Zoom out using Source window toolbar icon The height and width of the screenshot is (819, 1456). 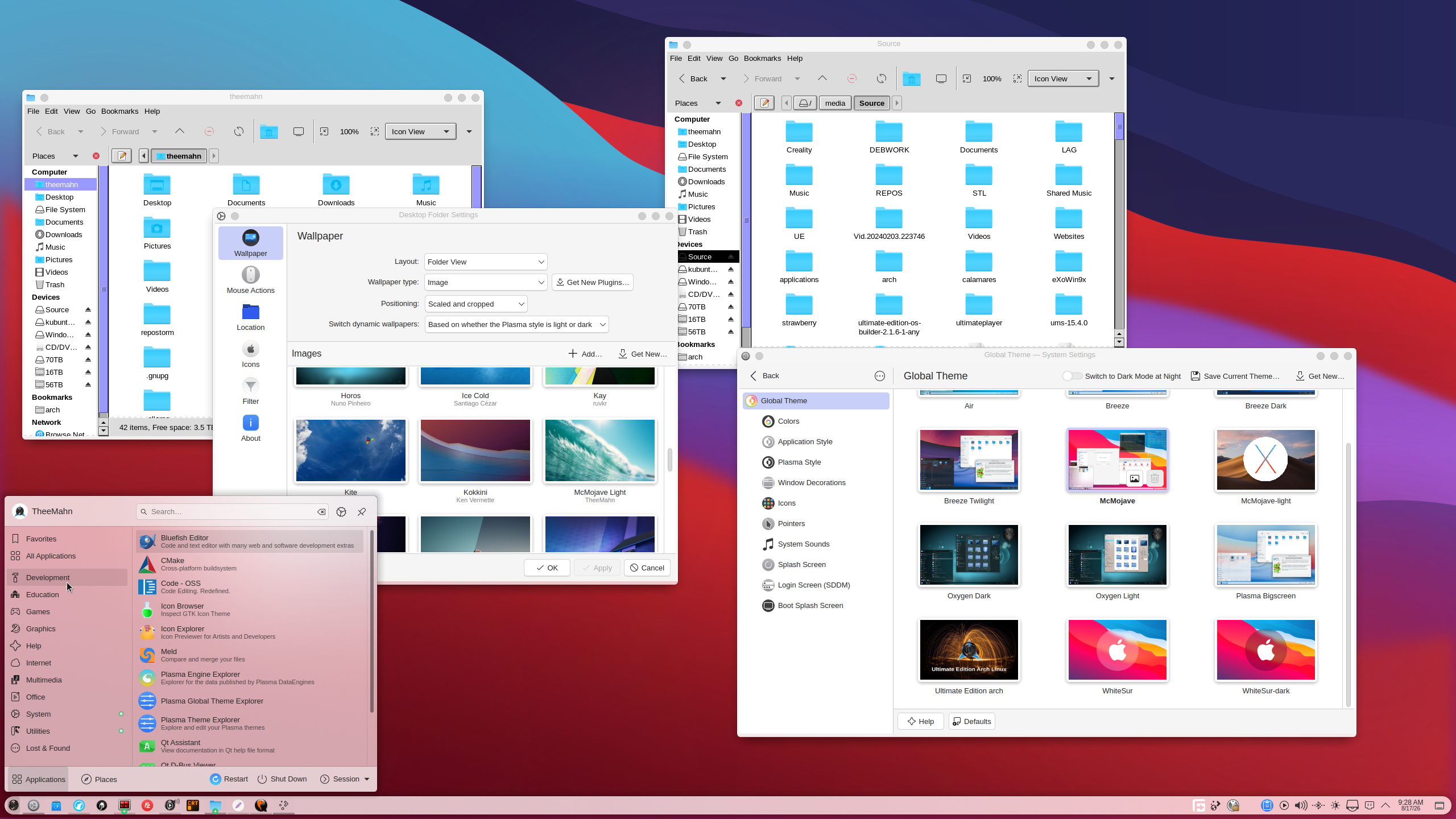coord(967,78)
